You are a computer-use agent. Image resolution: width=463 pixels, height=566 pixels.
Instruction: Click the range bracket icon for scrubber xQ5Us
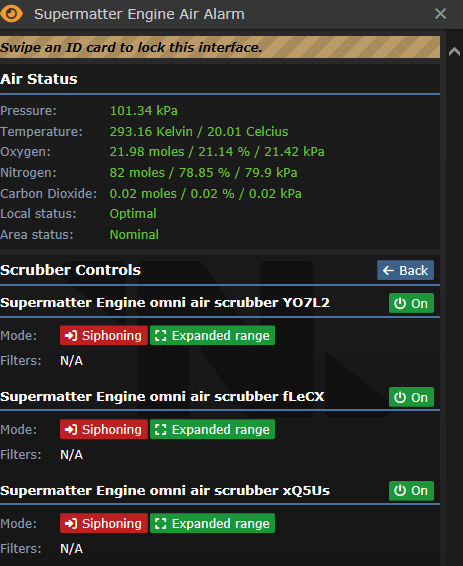pos(161,523)
